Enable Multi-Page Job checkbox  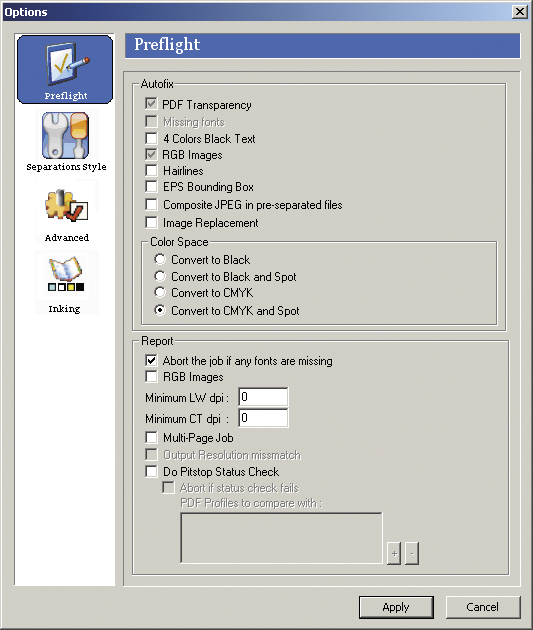(x=151, y=437)
